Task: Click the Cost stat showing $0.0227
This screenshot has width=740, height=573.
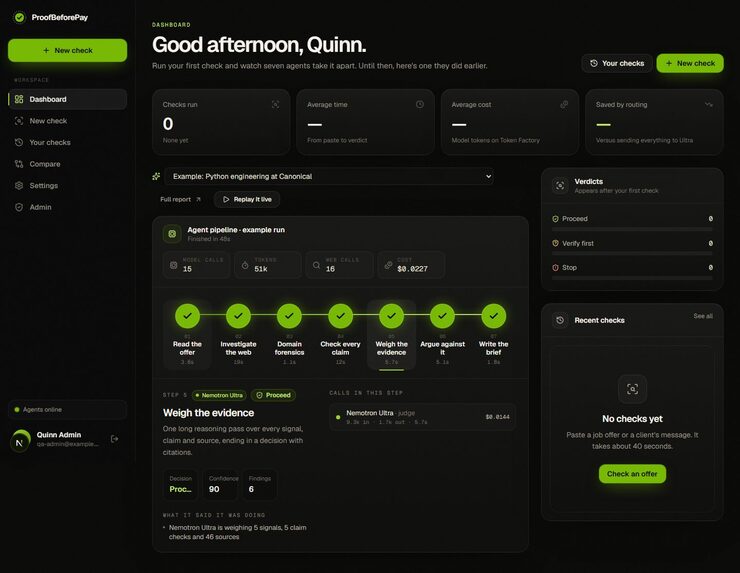Action: coord(411,265)
